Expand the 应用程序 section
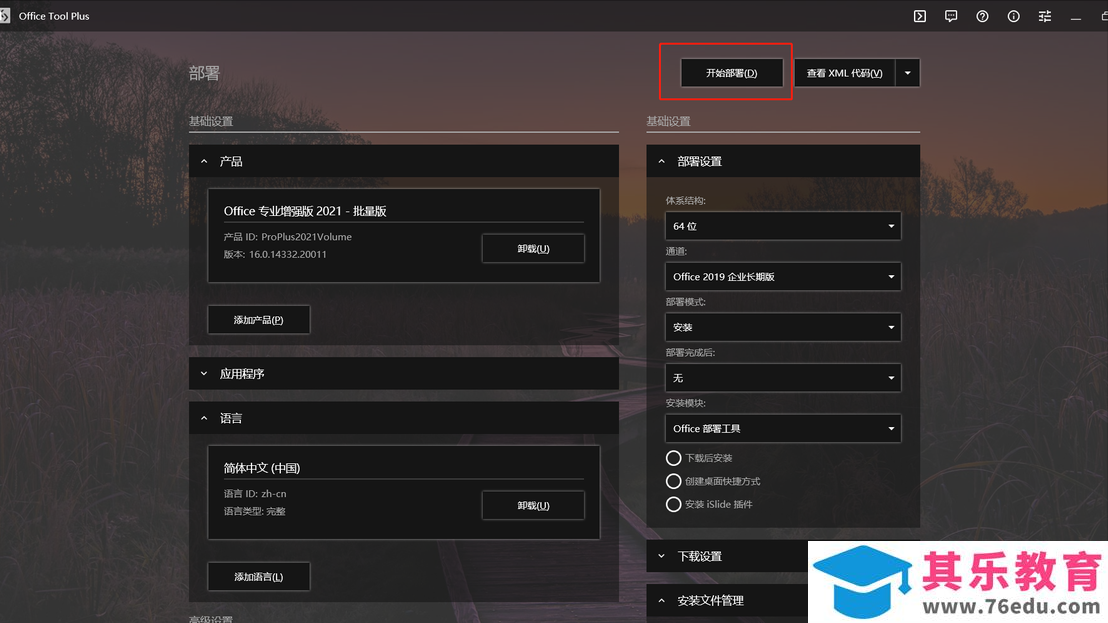Screen dimensions: 1108x623 (x=403, y=374)
